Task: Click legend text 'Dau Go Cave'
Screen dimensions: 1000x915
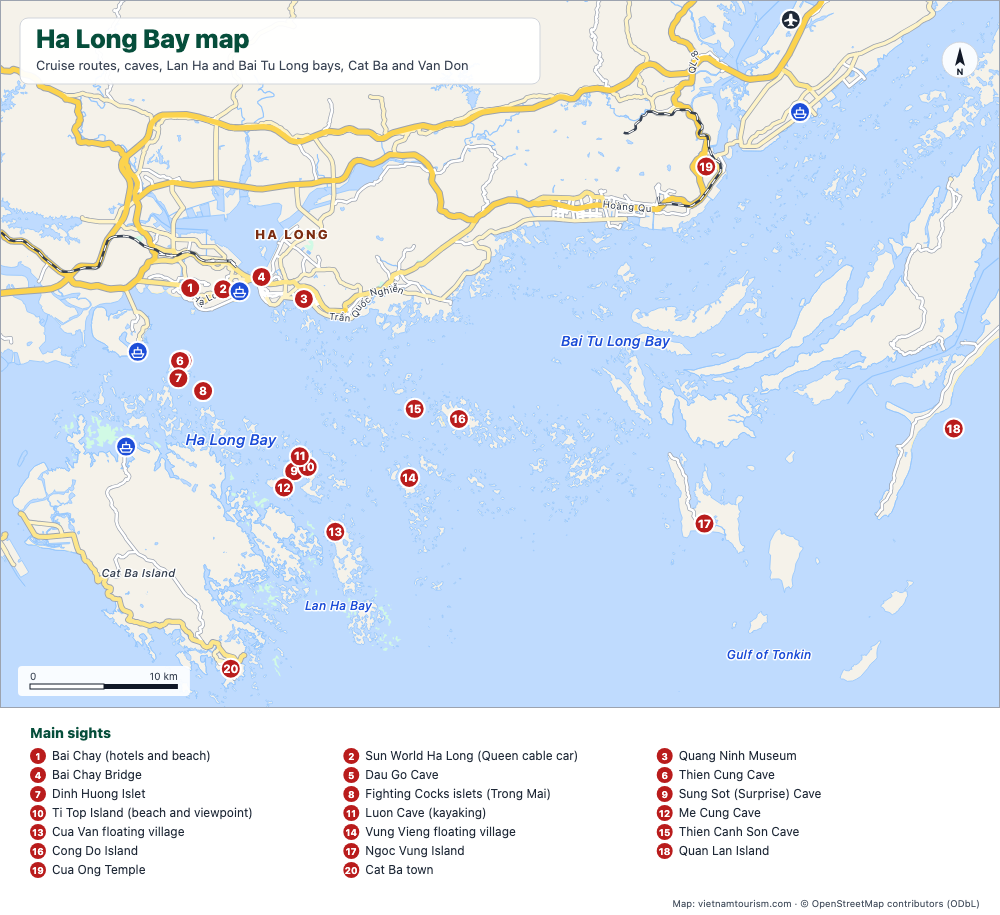Action: coord(402,775)
